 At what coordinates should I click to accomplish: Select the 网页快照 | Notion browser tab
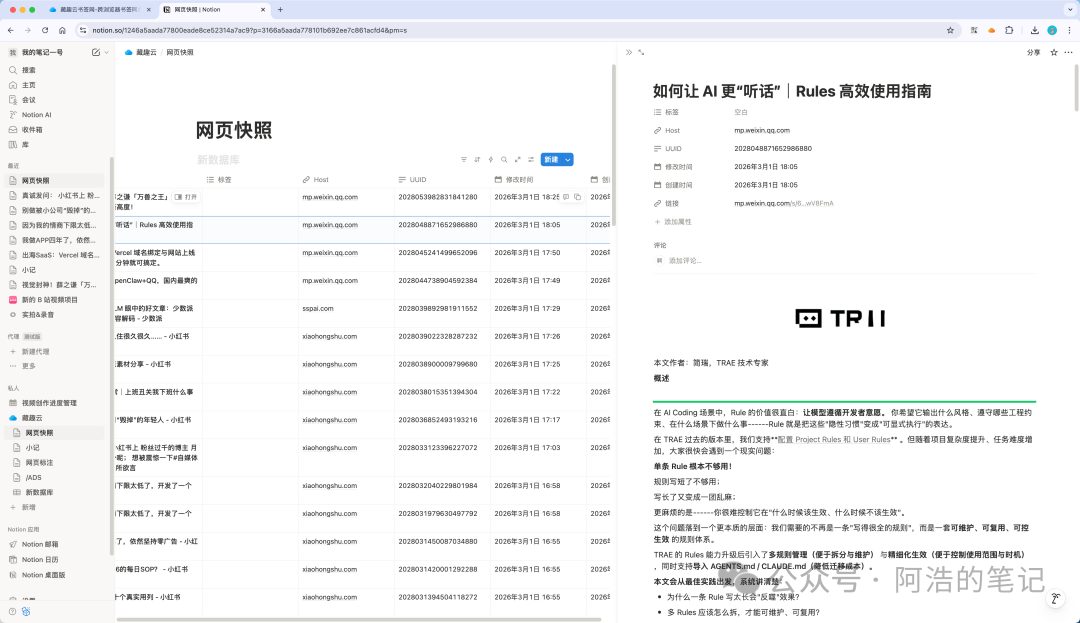point(214,10)
